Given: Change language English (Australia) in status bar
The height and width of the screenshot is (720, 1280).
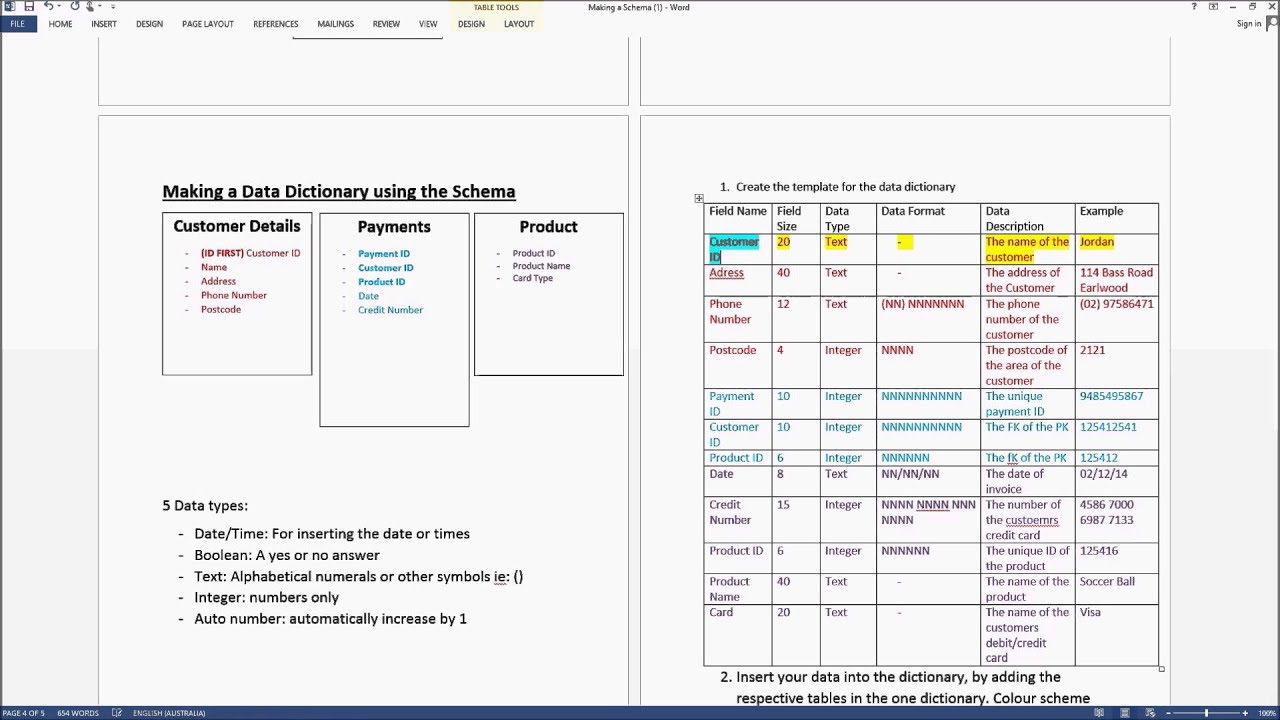Looking at the screenshot, I should [x=169, y=713].
